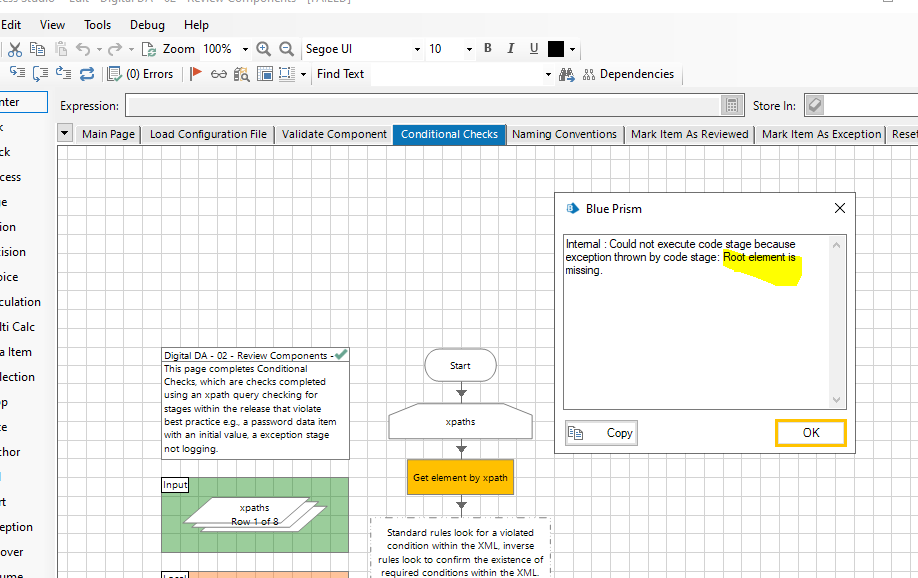Switch to the Naming Conventions tab

pos(564,134)
